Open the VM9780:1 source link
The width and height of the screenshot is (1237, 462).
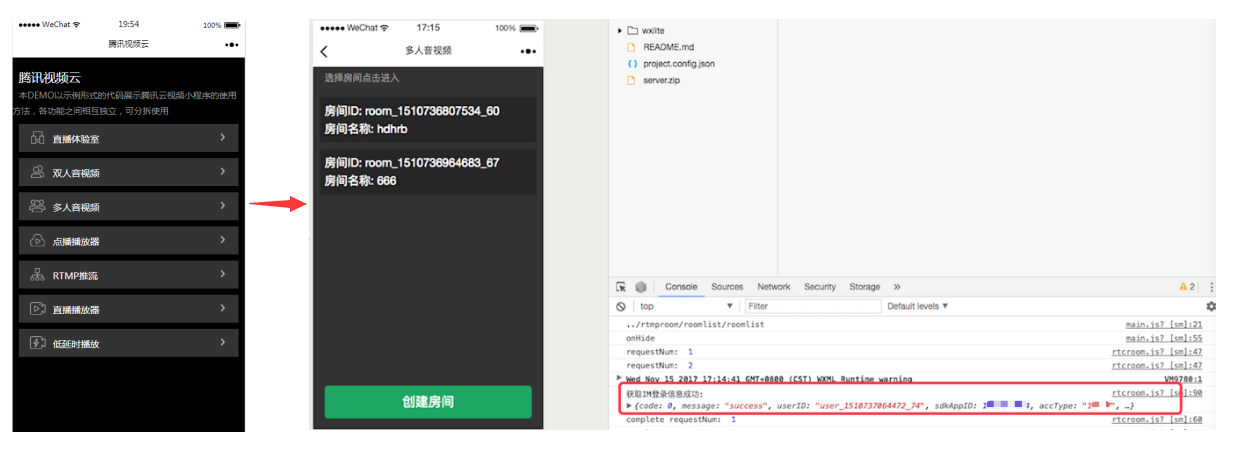tap(1183, 379)
